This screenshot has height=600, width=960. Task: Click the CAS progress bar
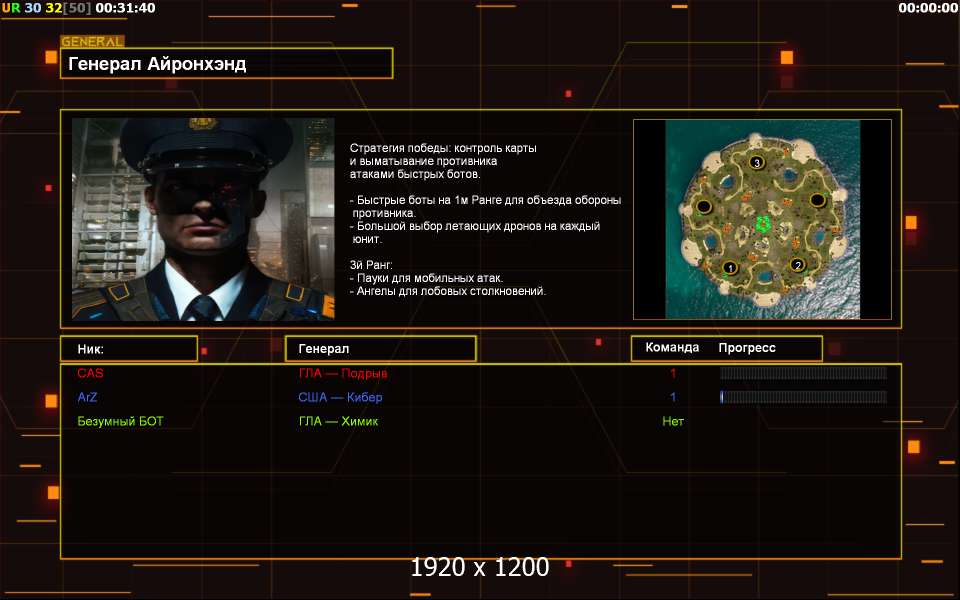click(x=803, y=373)
